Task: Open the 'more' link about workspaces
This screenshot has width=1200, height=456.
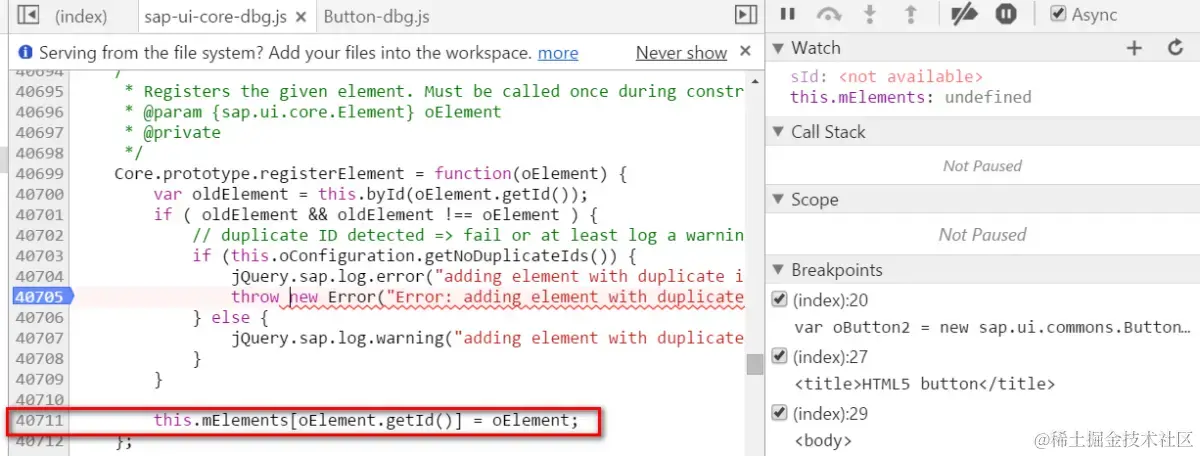Action: [558, 53]
